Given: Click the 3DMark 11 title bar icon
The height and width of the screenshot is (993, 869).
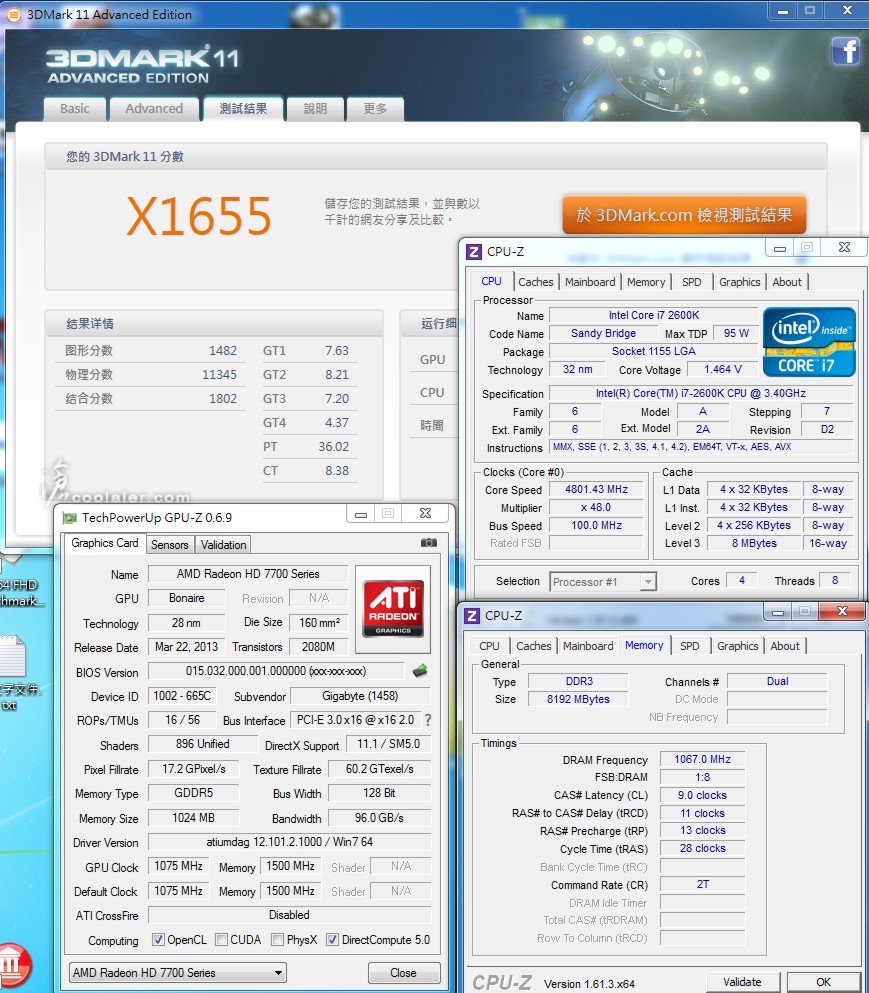Looking at the screenshot, I should pyautogui.click(x=13, y=14).
